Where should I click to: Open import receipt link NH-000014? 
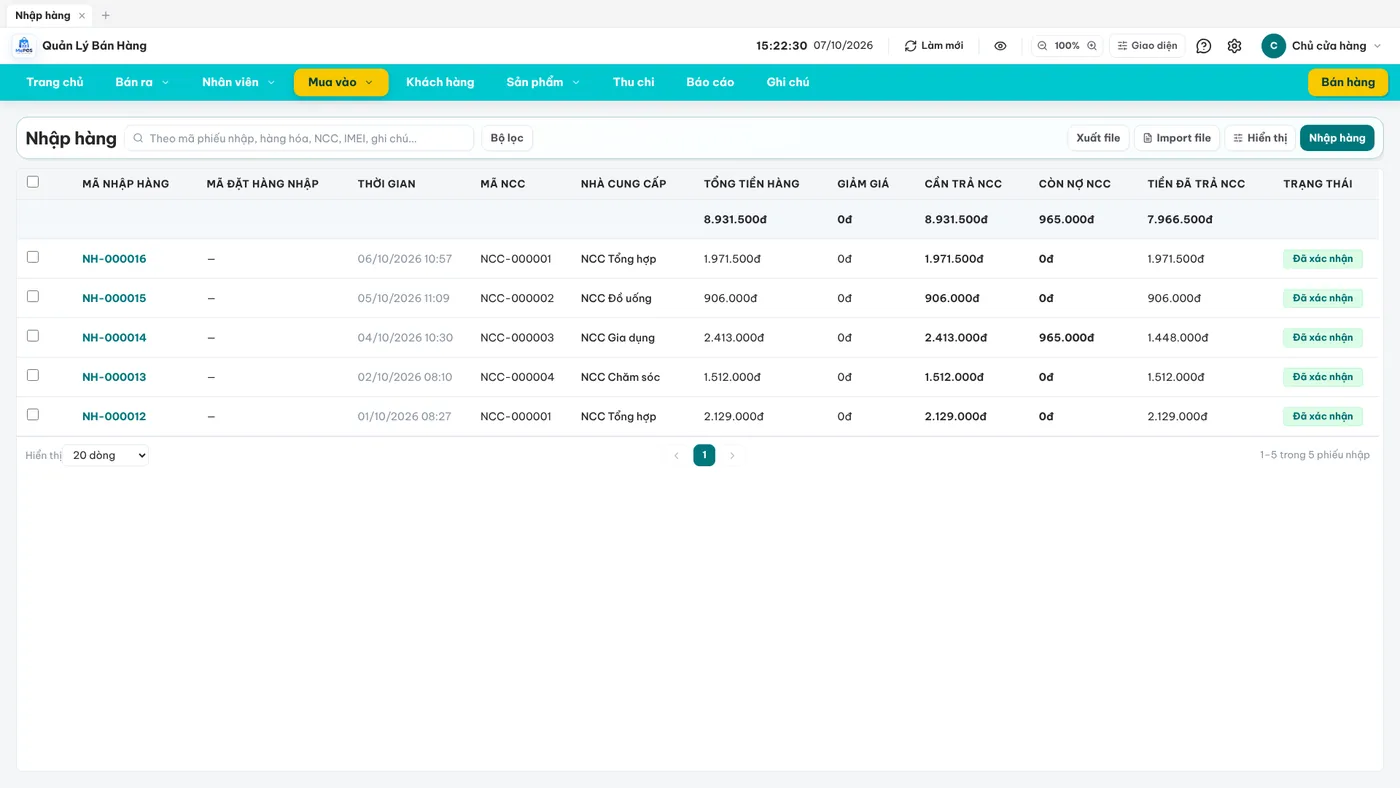click(114, 338)
